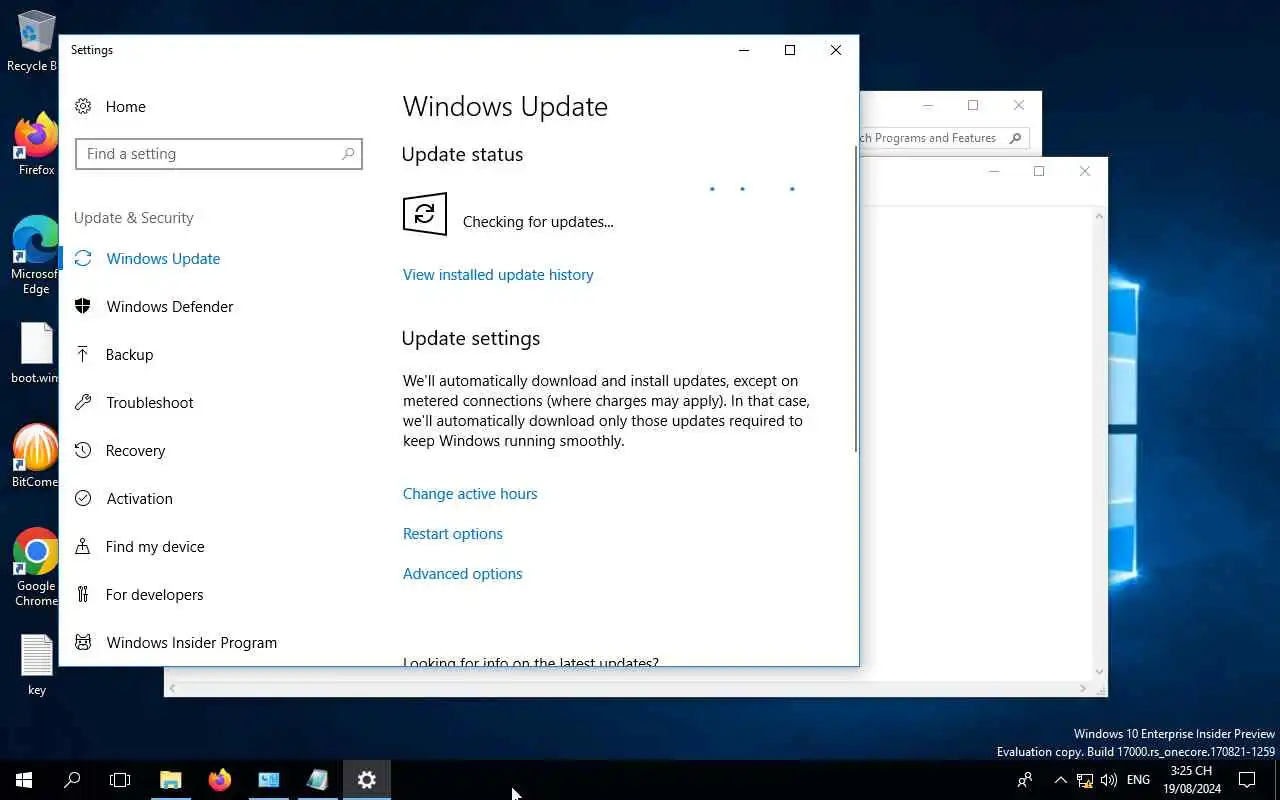The height and width of the screenshot is (800, 1280).
Task: Click the Activation checkmark-circle icon
Action: 83,498
